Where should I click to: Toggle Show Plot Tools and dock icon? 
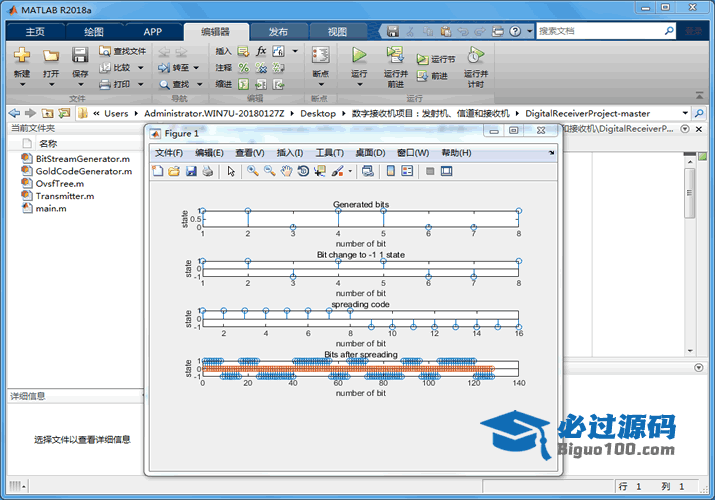[446, 171]
